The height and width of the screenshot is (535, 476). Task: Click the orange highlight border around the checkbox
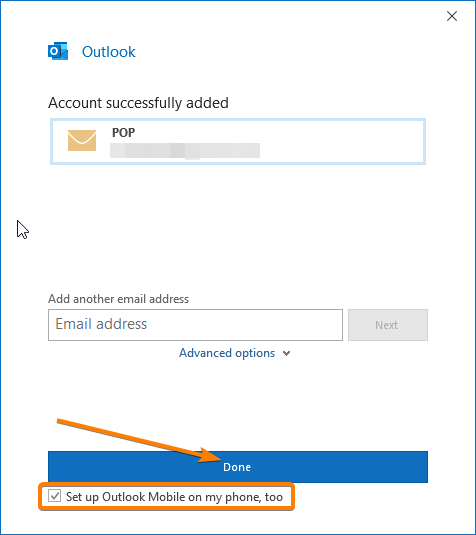[x=166, y=483]
